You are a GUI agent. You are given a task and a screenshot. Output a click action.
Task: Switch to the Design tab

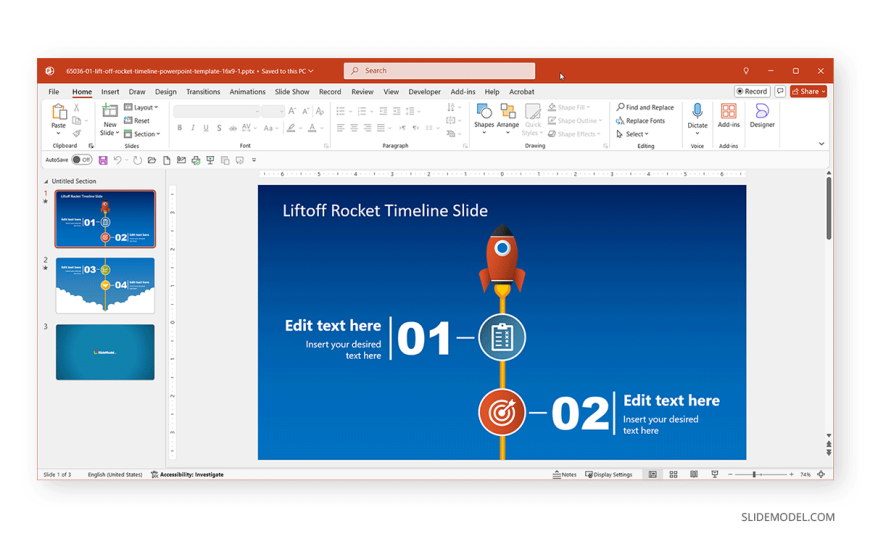coord(165,92)
